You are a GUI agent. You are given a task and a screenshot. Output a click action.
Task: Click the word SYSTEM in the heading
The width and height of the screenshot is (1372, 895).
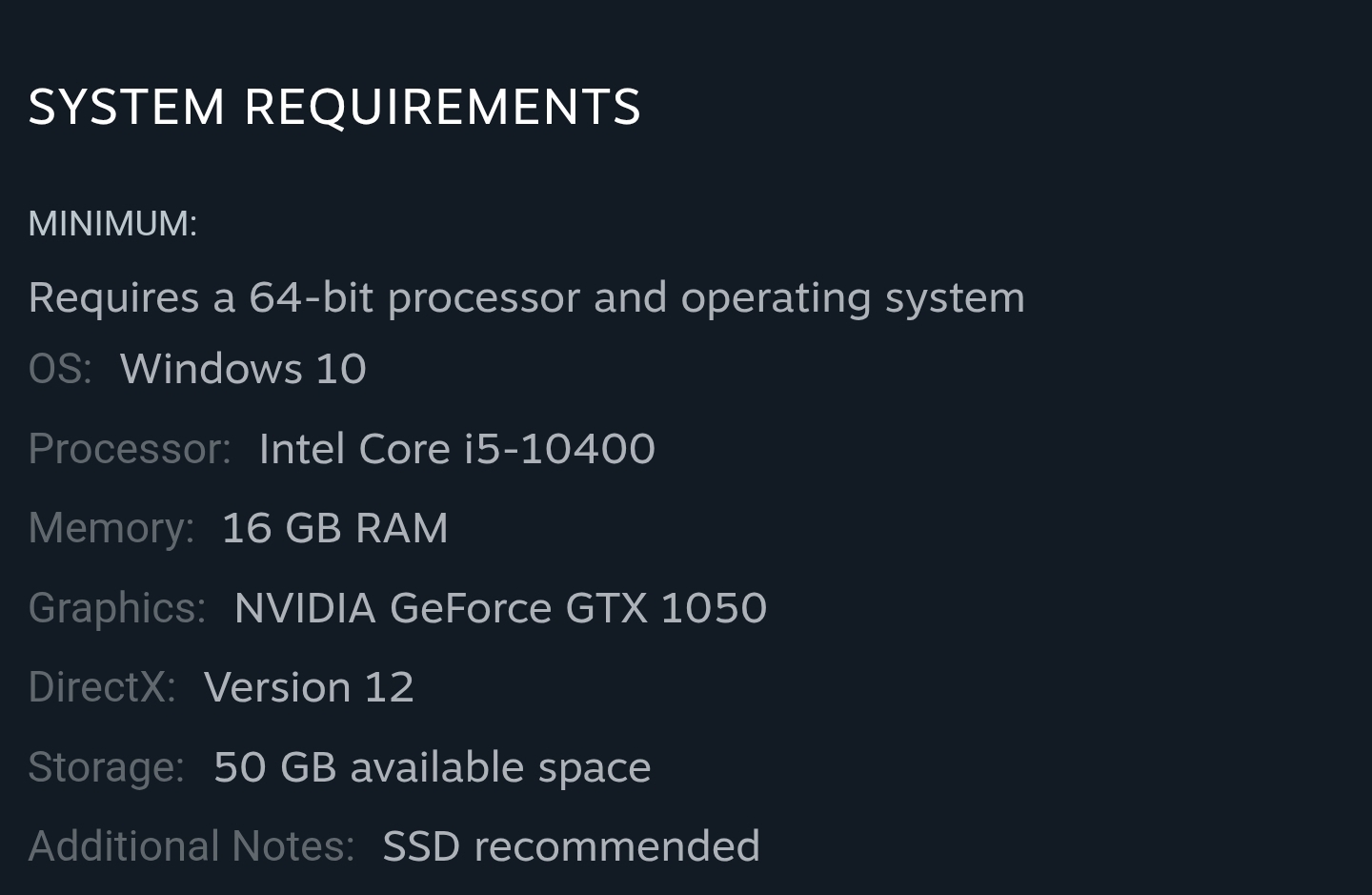(x=127, y=107)
